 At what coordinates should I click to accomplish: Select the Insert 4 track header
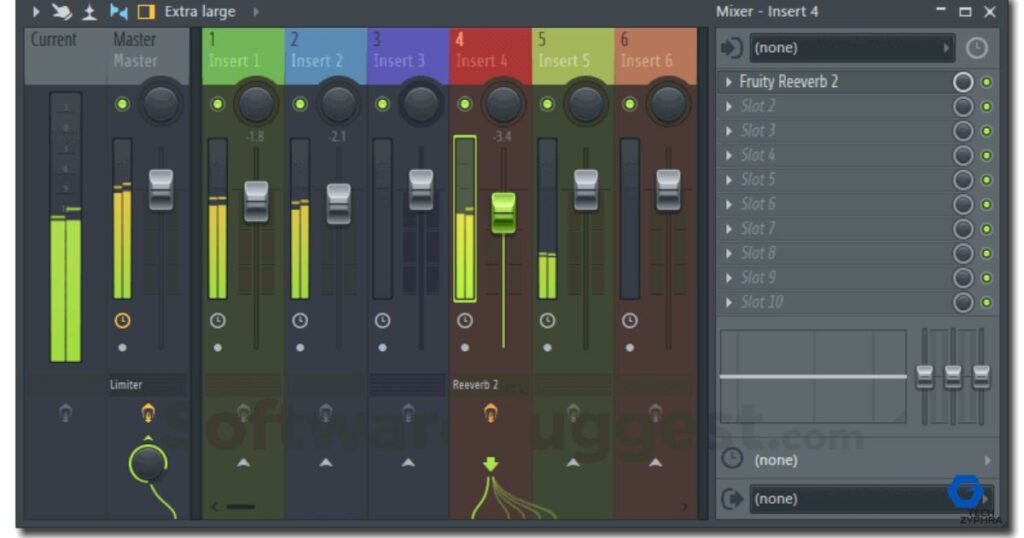490,56
